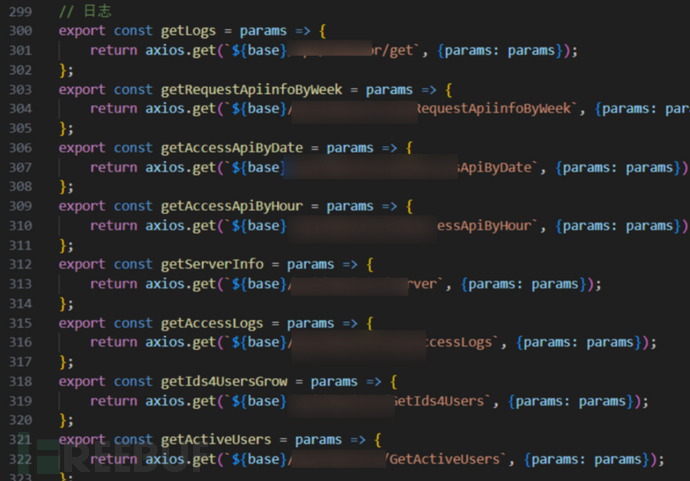Click the return keyword on line 319
The image size is (690, 481).
(x=114, y=401)
